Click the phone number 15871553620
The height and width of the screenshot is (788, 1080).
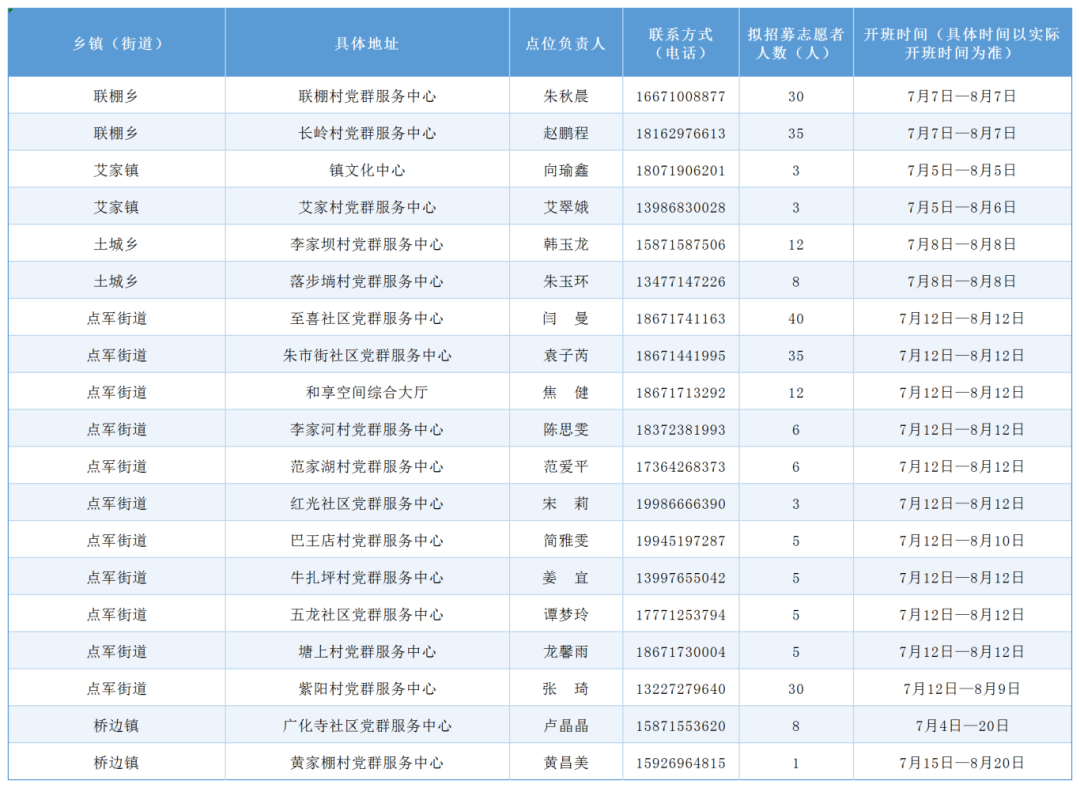pos(681,724)
